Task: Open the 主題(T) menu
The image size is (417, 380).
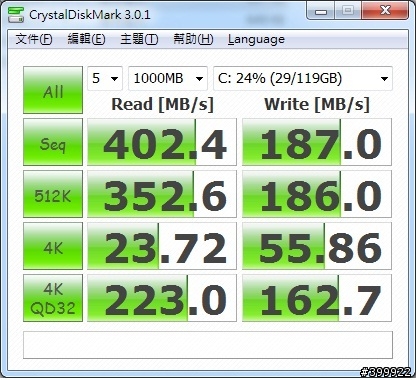Action: (139, 39)
